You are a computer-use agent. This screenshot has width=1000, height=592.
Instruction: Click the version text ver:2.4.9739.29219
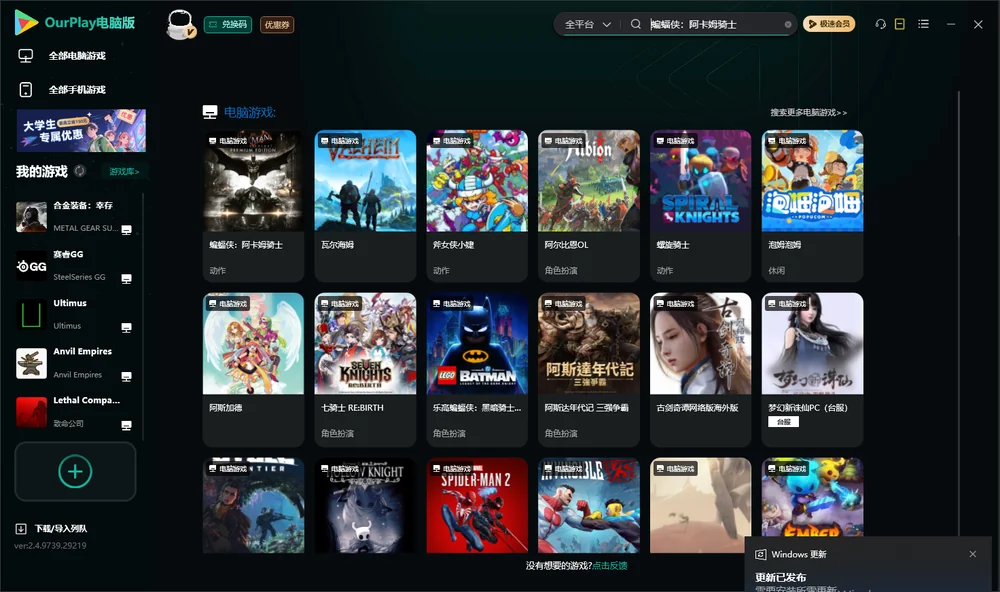tap(50, 545)
